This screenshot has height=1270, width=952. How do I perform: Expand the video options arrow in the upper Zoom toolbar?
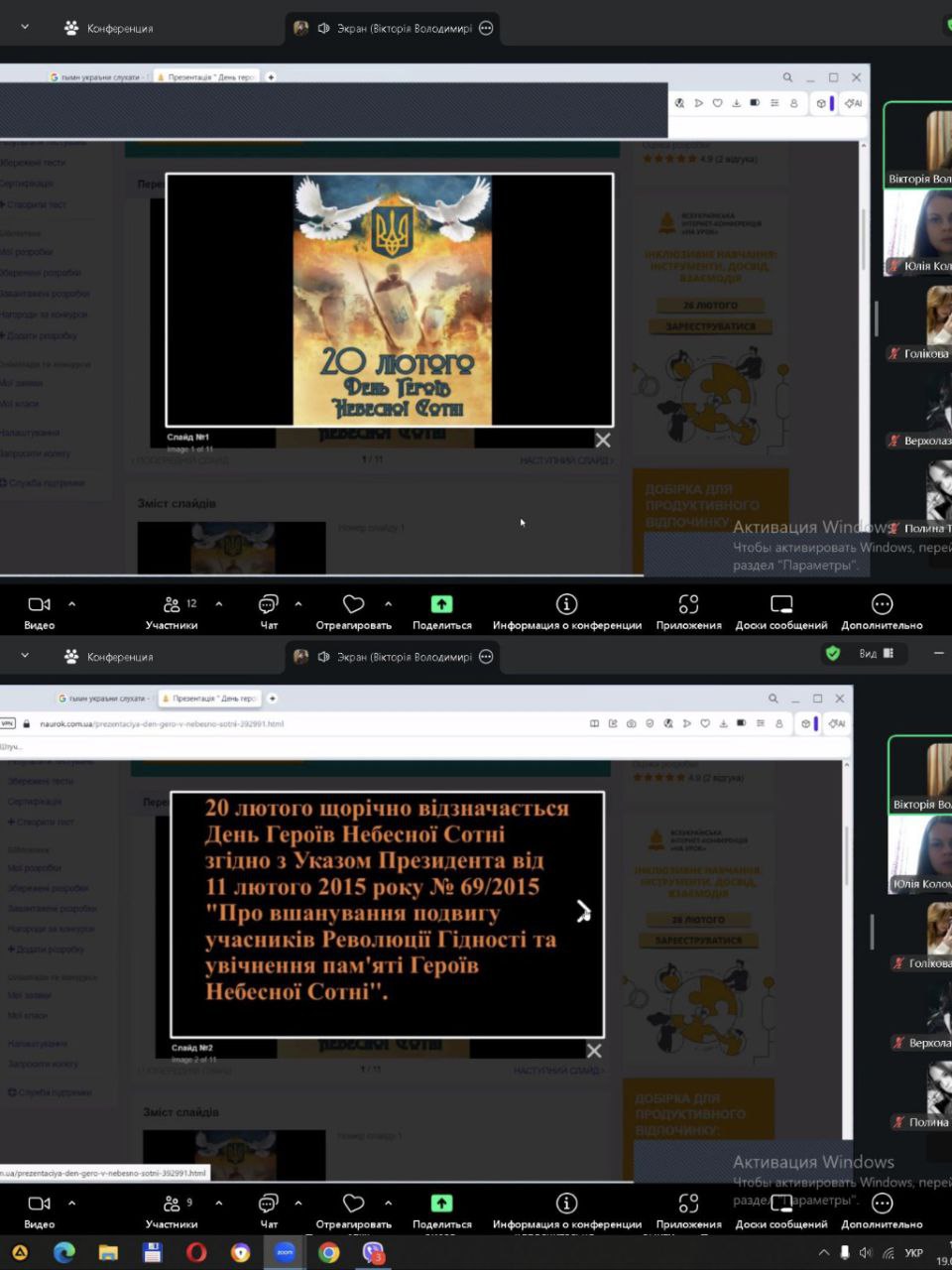point(71,603)
